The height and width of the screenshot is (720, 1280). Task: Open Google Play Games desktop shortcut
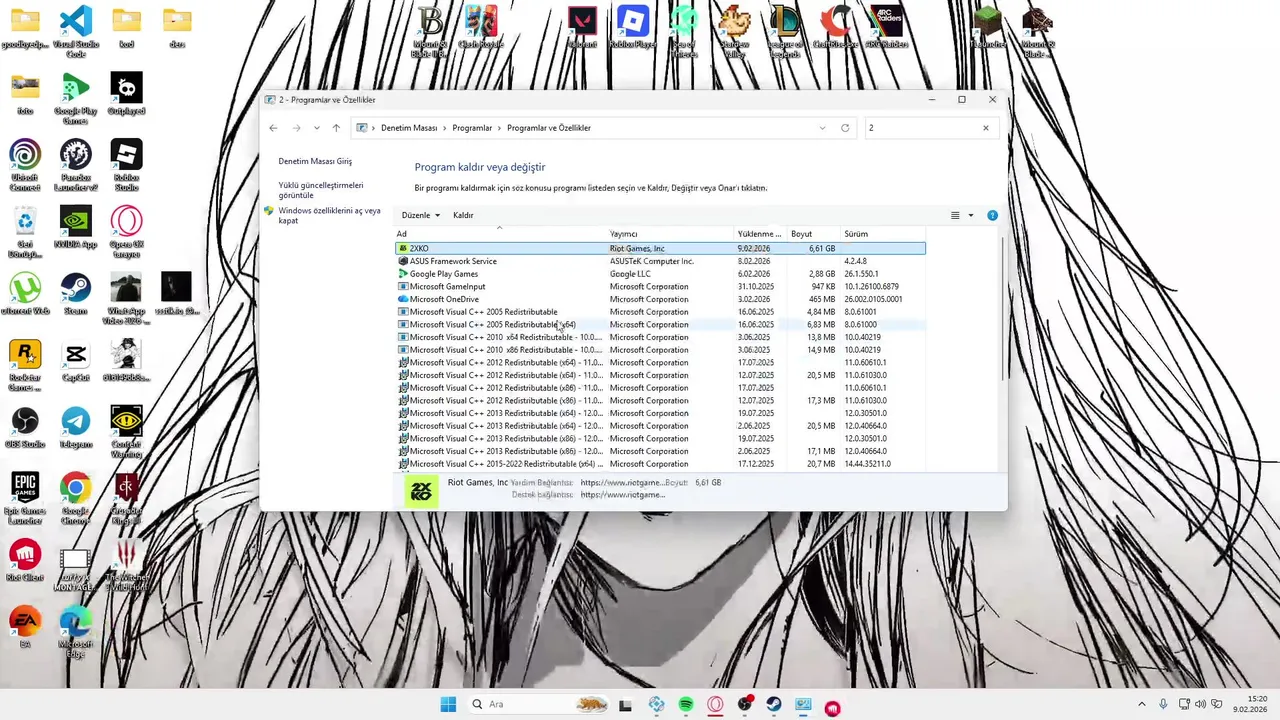coord(76,98)
